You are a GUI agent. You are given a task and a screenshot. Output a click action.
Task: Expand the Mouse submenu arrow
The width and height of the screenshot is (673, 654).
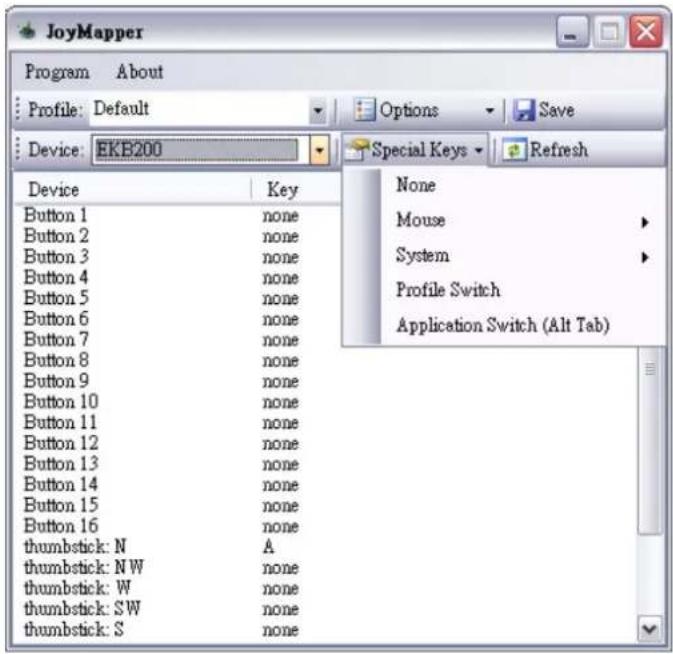(x=645, y=222)
